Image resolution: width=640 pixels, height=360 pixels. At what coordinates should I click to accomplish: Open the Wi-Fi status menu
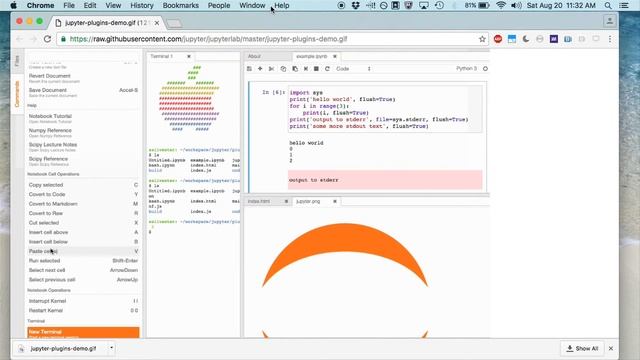[501, 5]
